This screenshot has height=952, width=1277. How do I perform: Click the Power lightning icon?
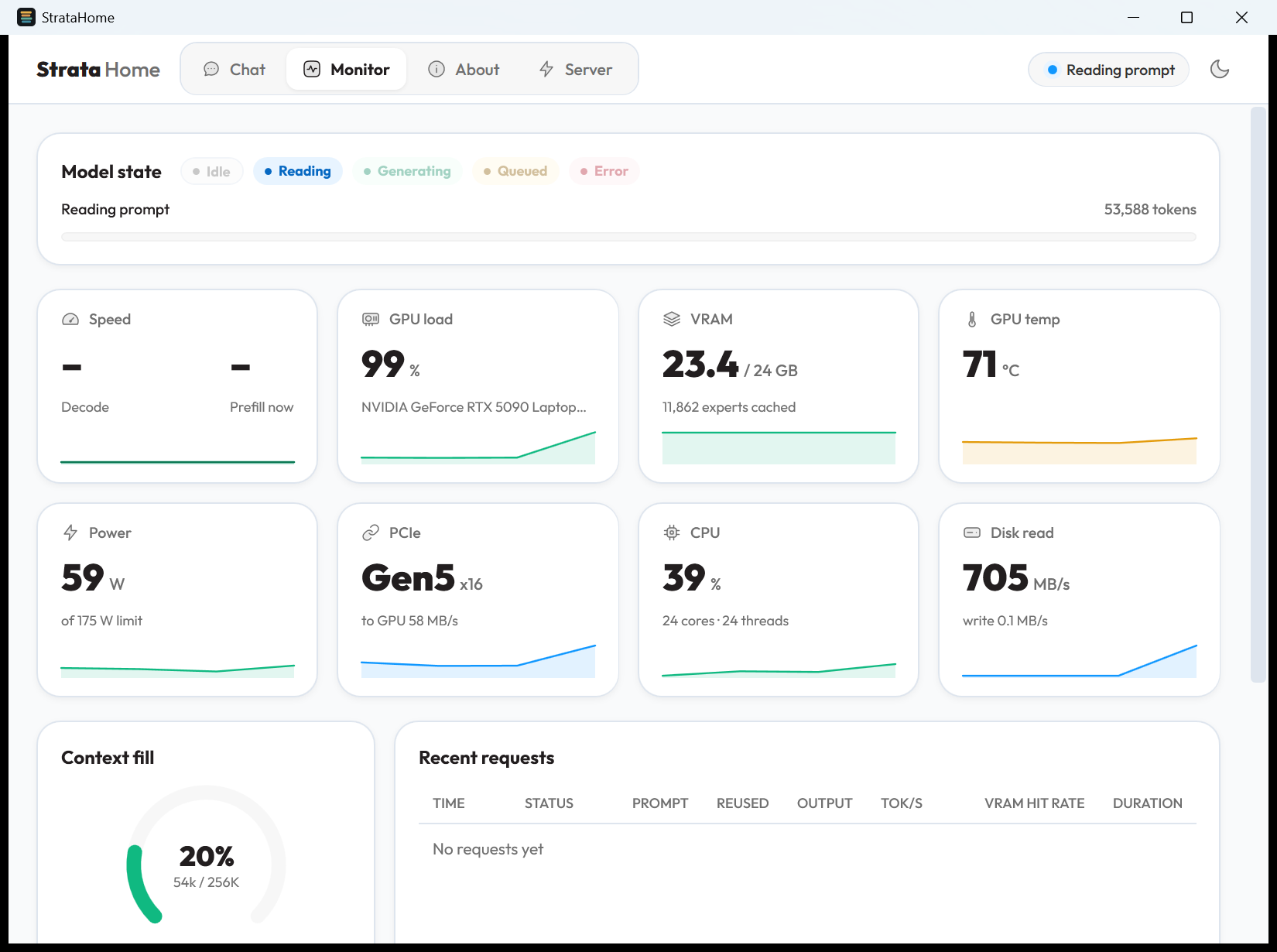[x=70, y=533]
